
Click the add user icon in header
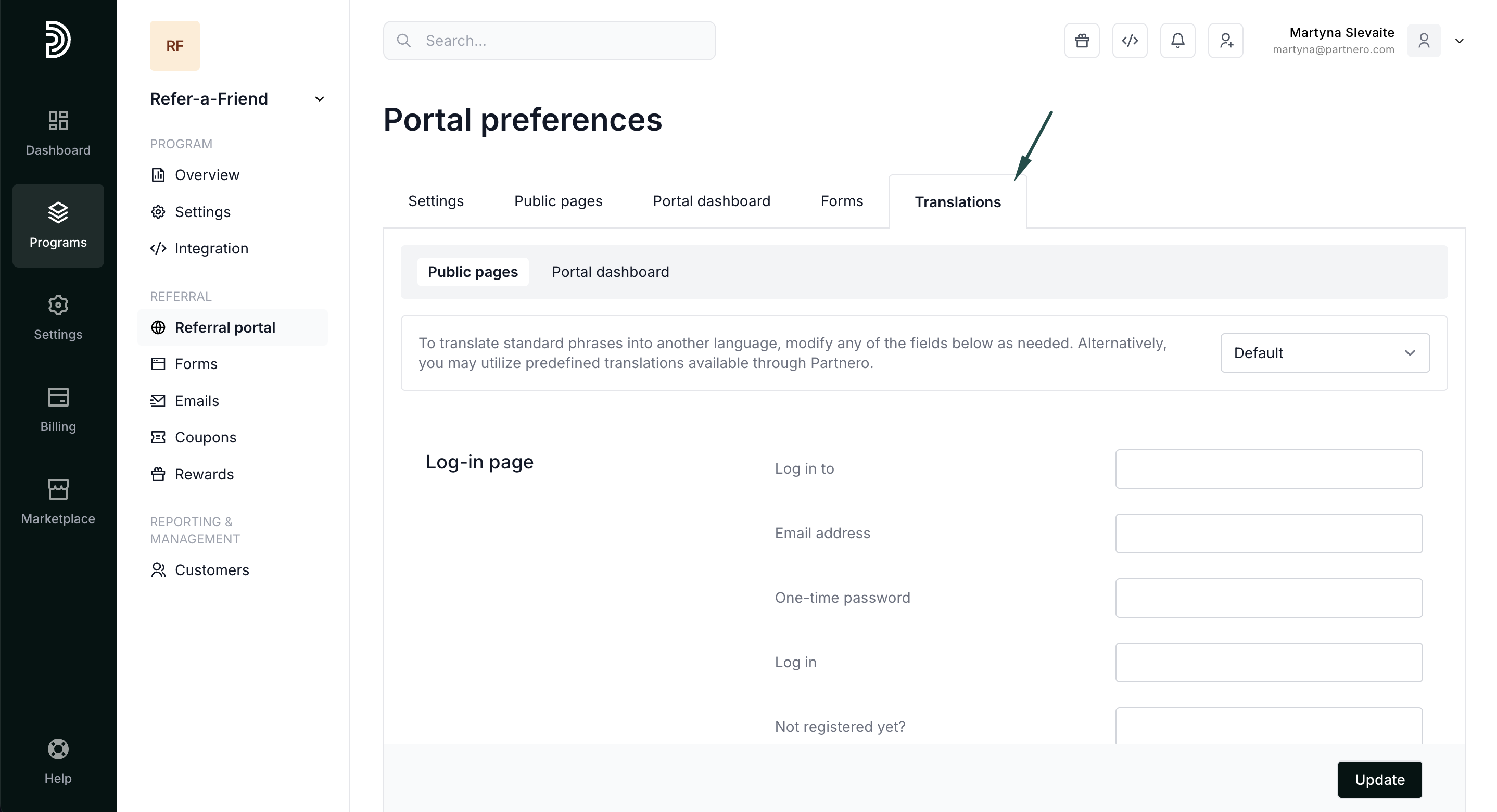pyautogui.click(x=1225, y=41)
